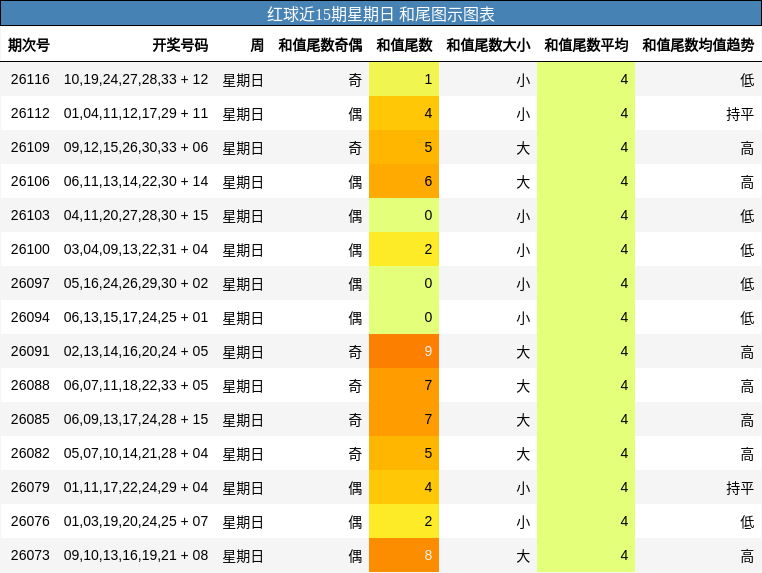This screenshot has width=762, height=573.
Task: Click numbers 04,11,20,27,28,30 + 15
Action: [136, 215]
